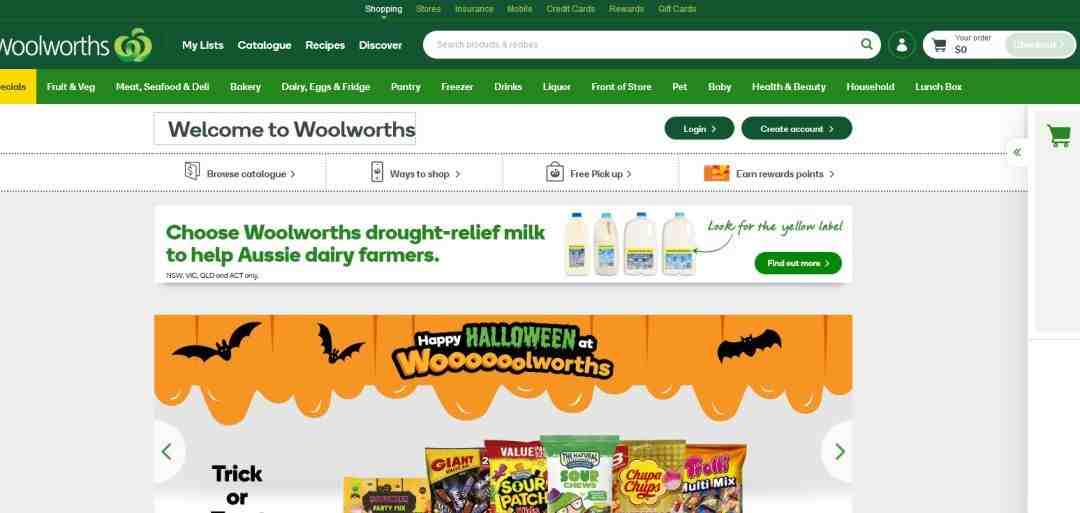Collapse the side cart panel with double chevron

1017,152
